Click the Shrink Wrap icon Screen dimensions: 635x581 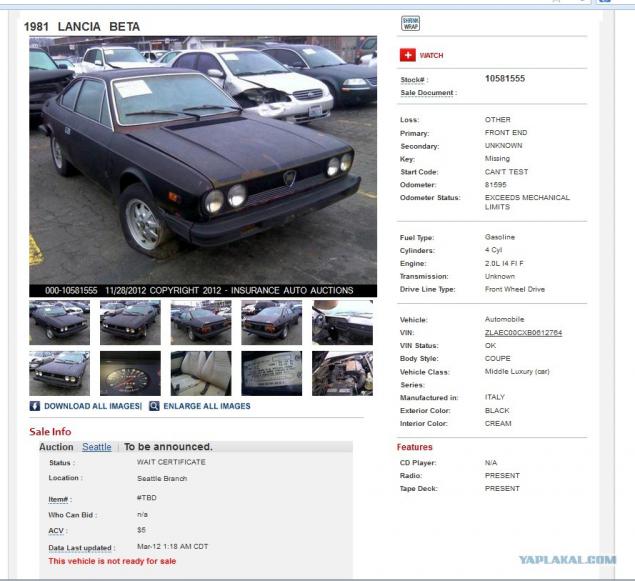(x=410, y=23)
